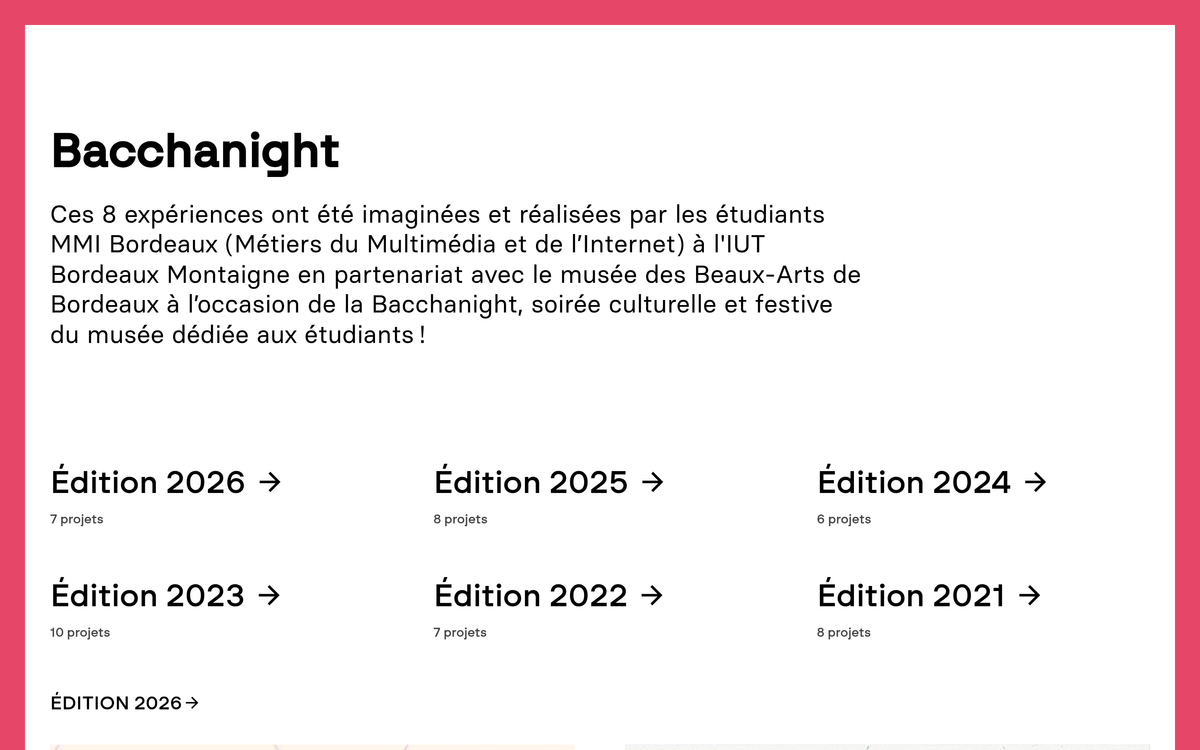1200x750 pixels.
Task: Open the Édition 2026 link
Action: (148, 483)
